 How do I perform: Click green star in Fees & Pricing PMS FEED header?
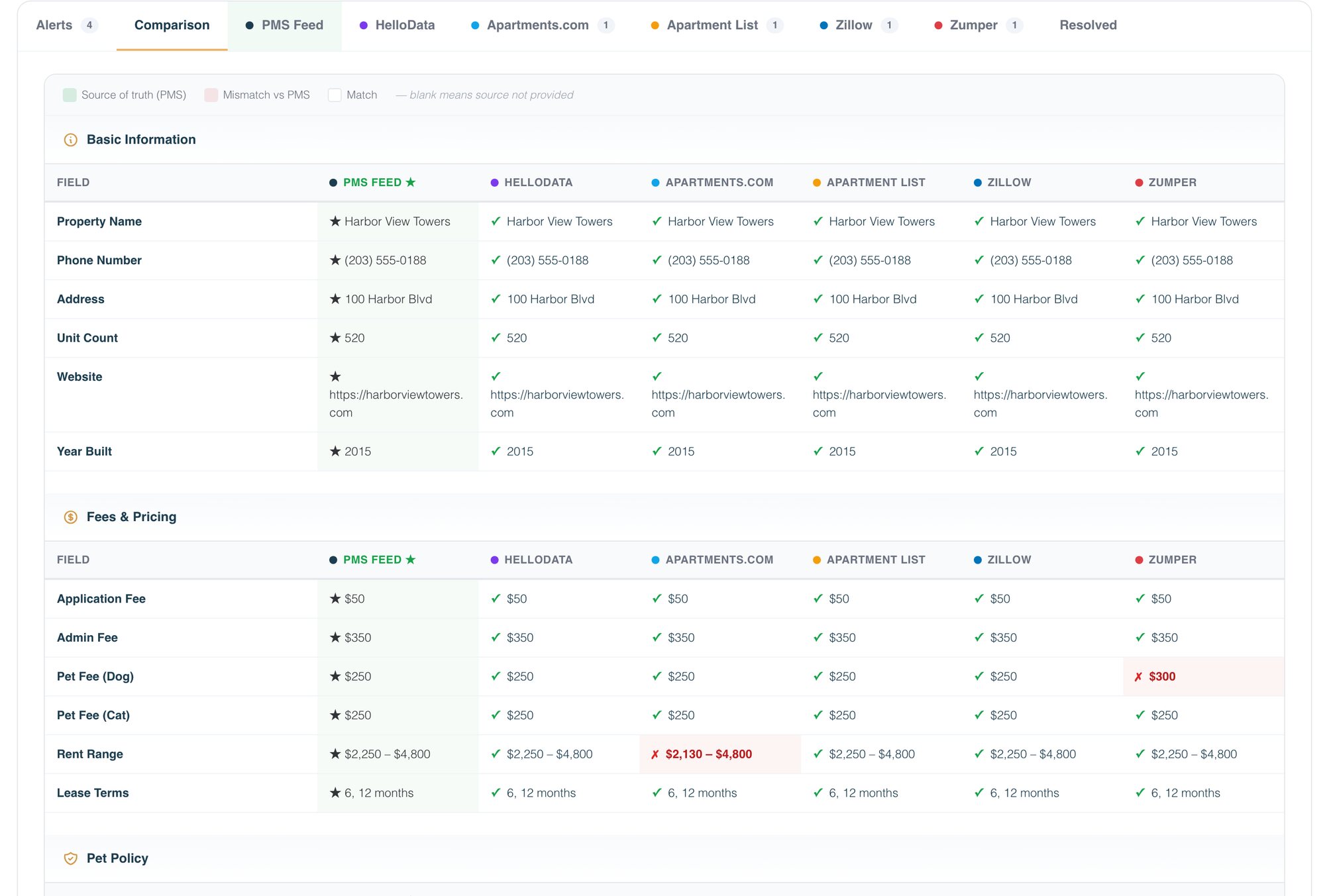(x=411, y=560)
